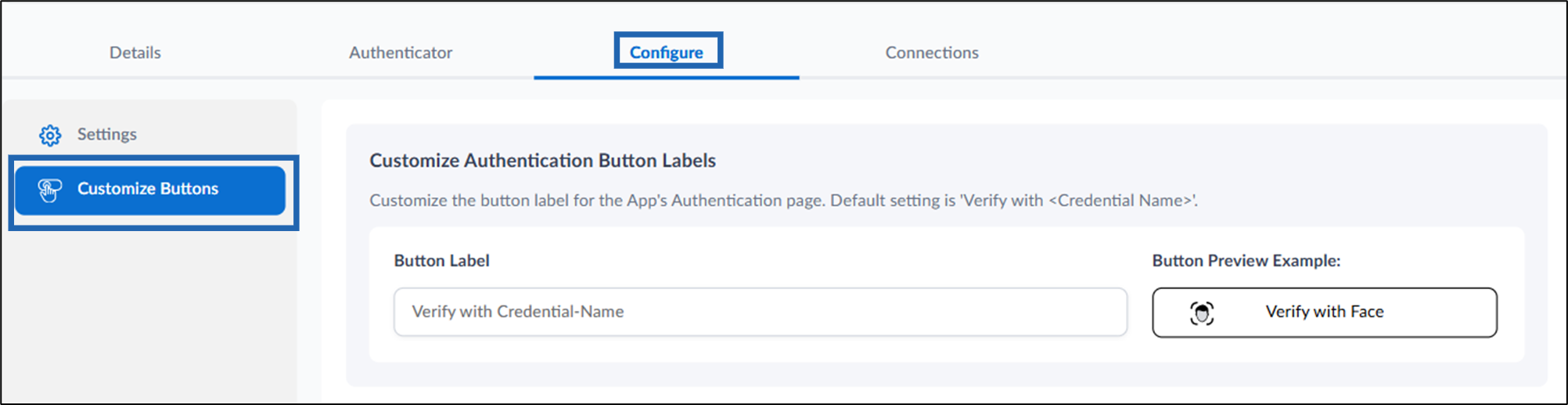Click the Customize Authentication Button Labels heading
This screenshot has height=405, width=1568.
pos(542,161)
